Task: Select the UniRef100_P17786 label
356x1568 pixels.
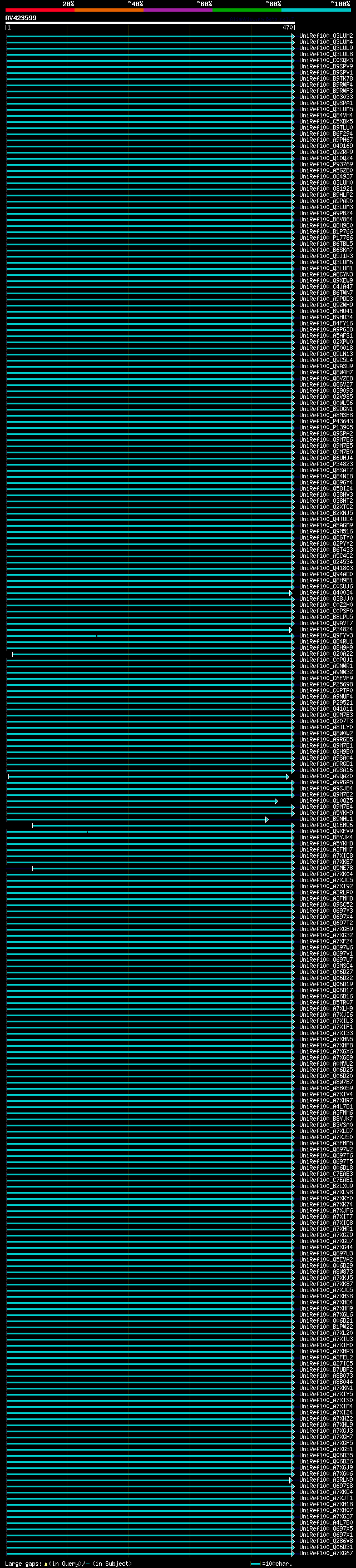Action: pyautogui.click(x=326, y=238)
